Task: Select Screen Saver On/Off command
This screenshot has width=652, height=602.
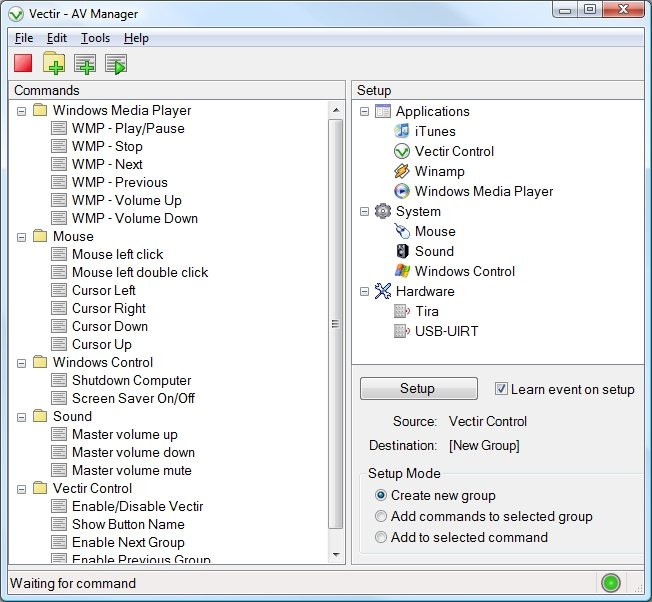Action: [133, 398]
